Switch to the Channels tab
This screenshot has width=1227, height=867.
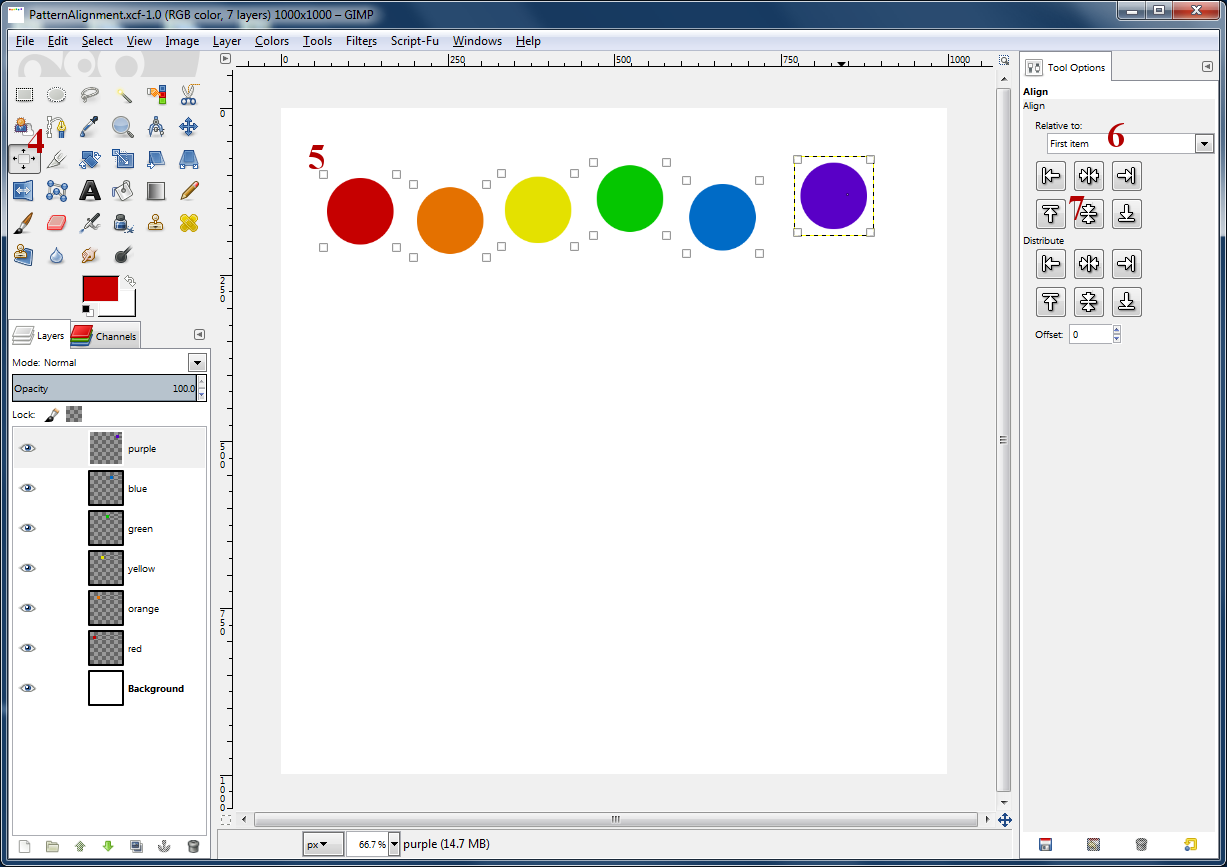click(105, 336)
